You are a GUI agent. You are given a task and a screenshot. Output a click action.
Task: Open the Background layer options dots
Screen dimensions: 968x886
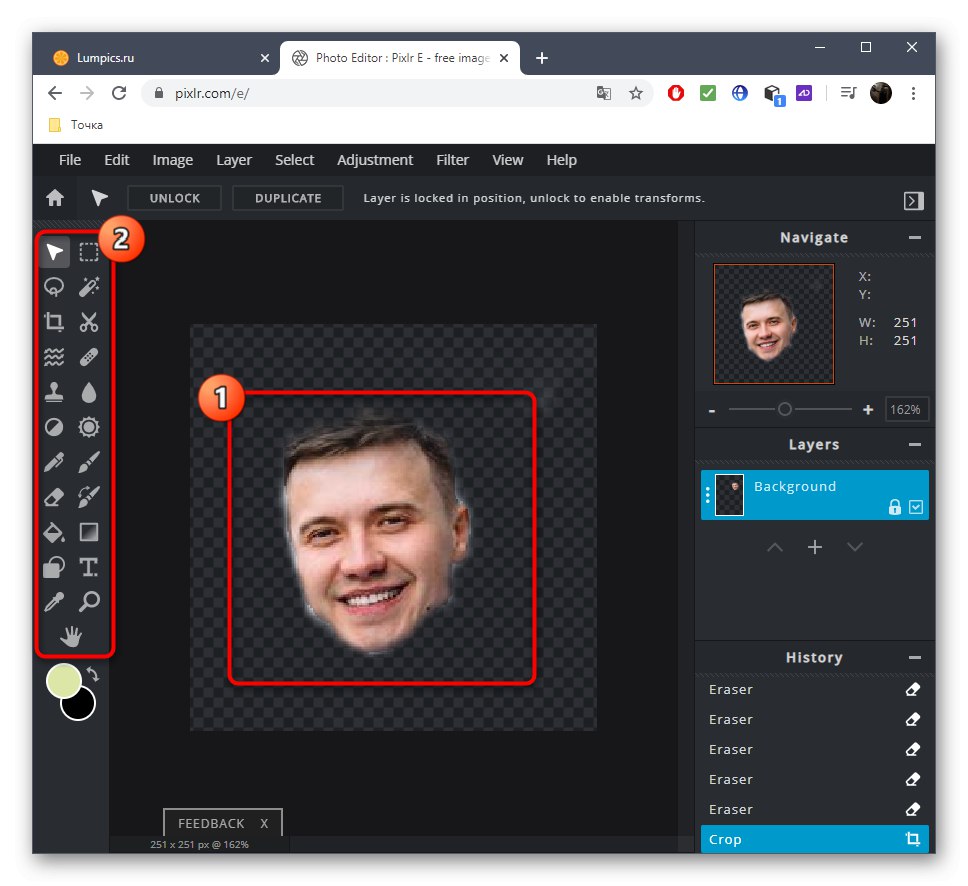click(707, 495)
